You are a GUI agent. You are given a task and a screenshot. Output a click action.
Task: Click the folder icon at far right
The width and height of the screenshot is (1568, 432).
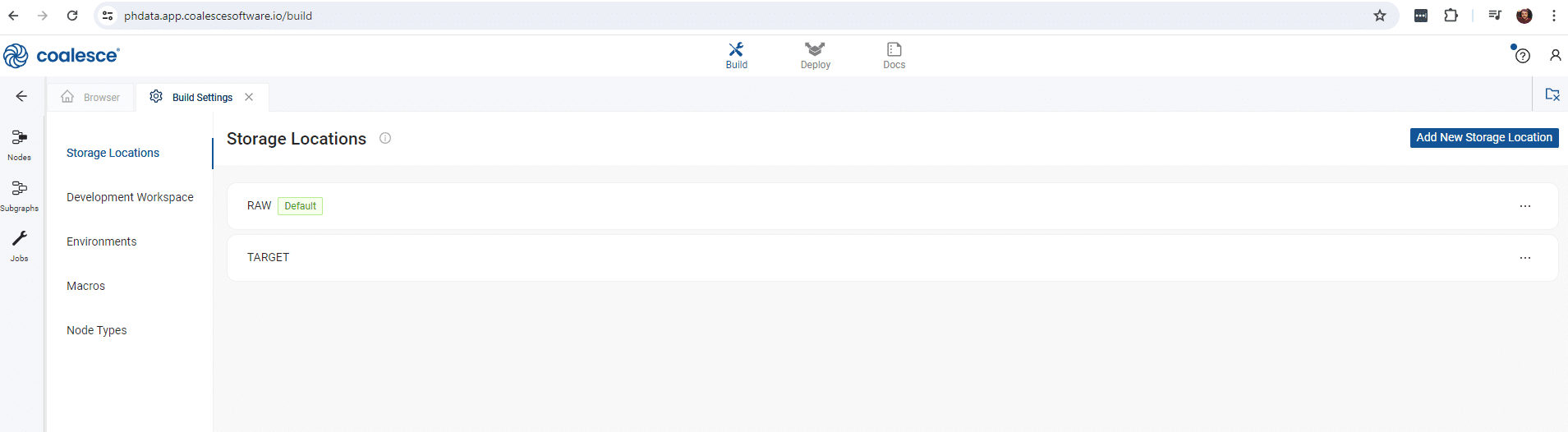(1552, 94)
